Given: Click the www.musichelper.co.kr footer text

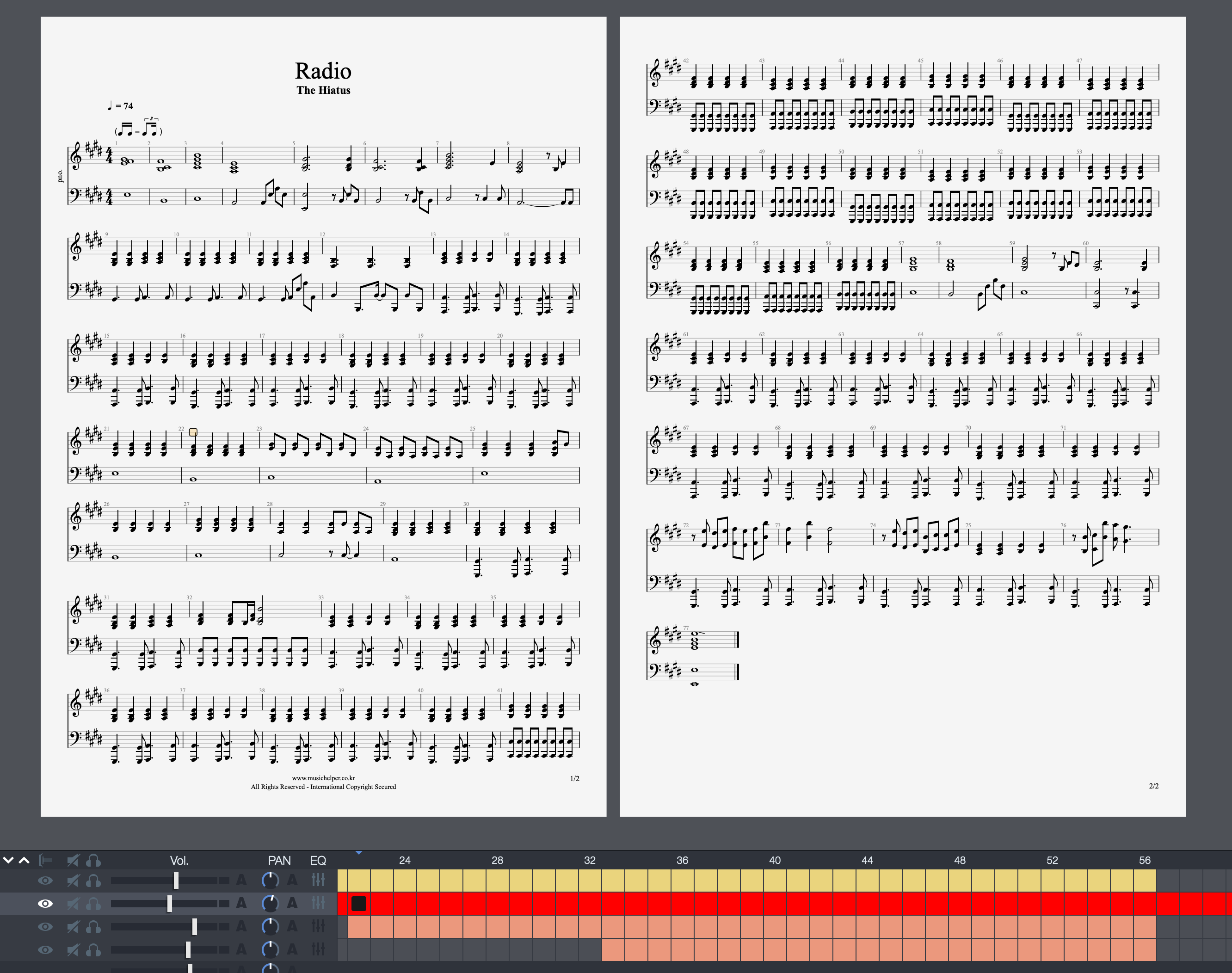Looking at the screenshot, I should coord(324,777).
